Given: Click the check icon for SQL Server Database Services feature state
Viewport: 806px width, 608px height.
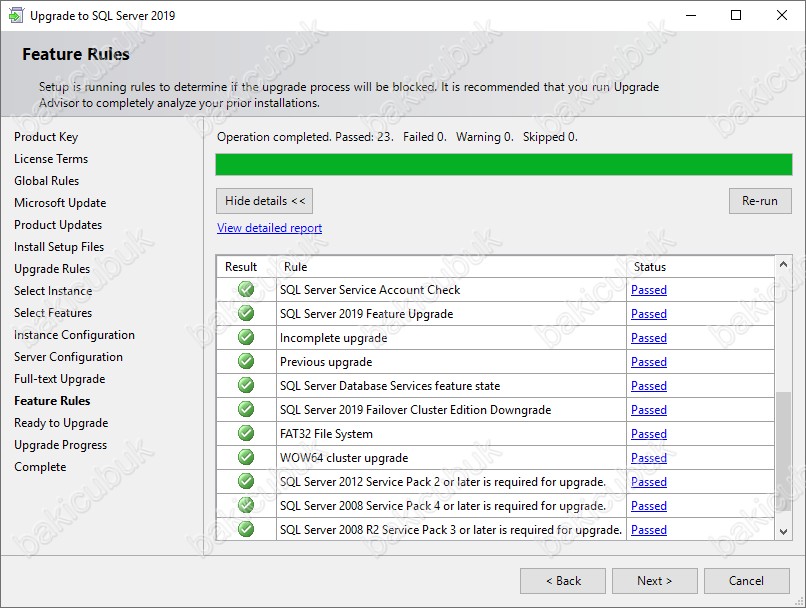Looking at the screenshot, I should pyautogui.click(x=246, y=385).
